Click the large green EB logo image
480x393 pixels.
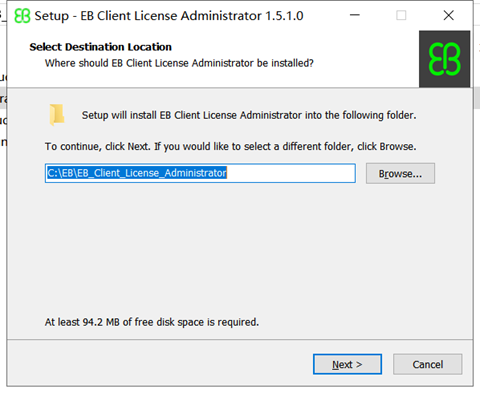pos(445,59)
